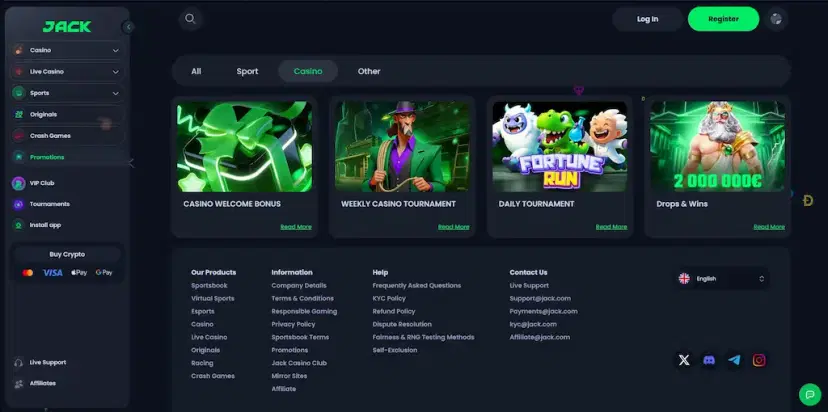This screenshot has width=828, height=412.
Task: Open the X social media icon
Action: pos(684,360)
